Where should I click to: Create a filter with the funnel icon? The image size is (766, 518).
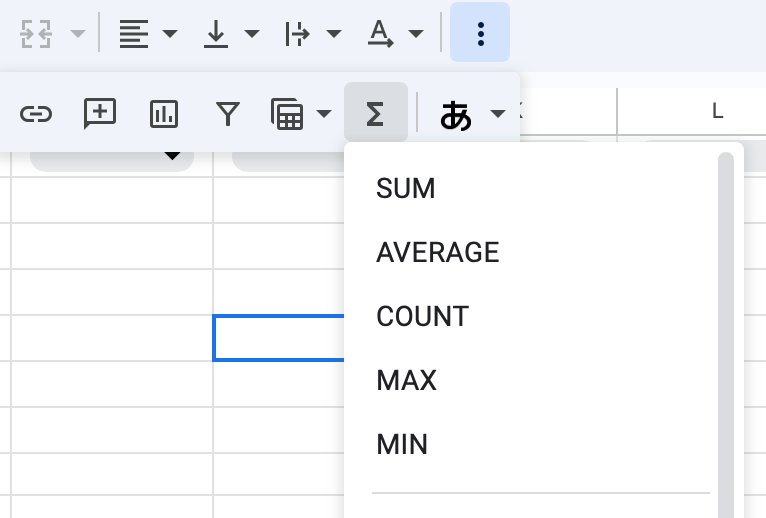(228, 114)
